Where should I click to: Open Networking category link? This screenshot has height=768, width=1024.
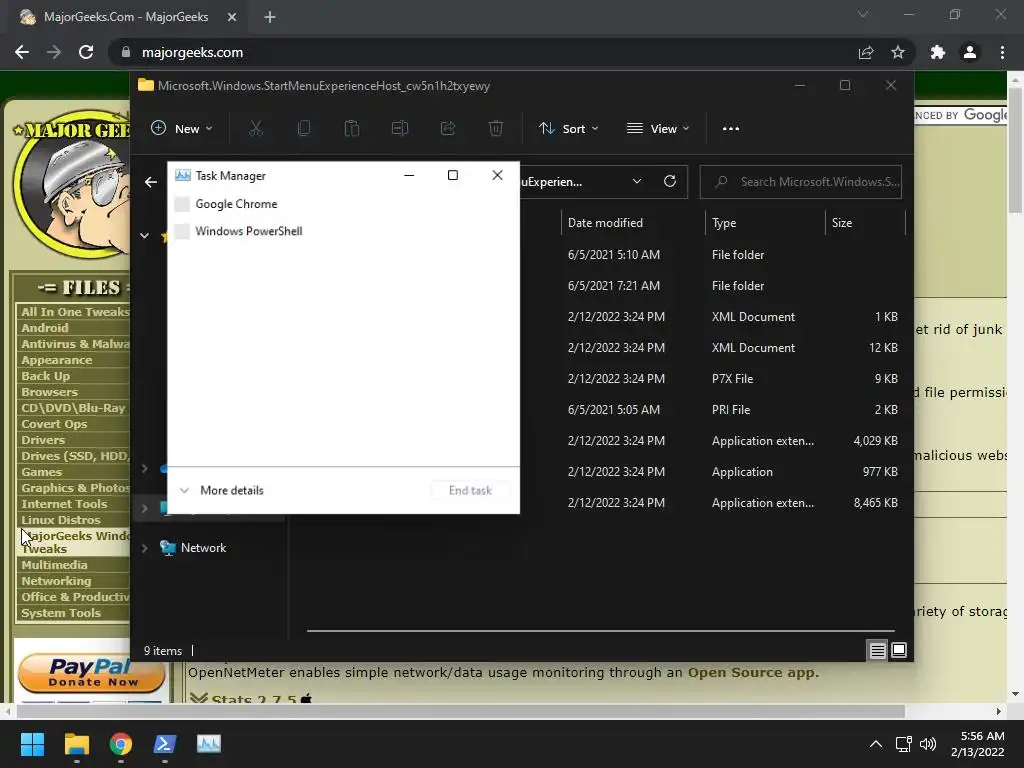pyautogui.click(x=56, y=581)
